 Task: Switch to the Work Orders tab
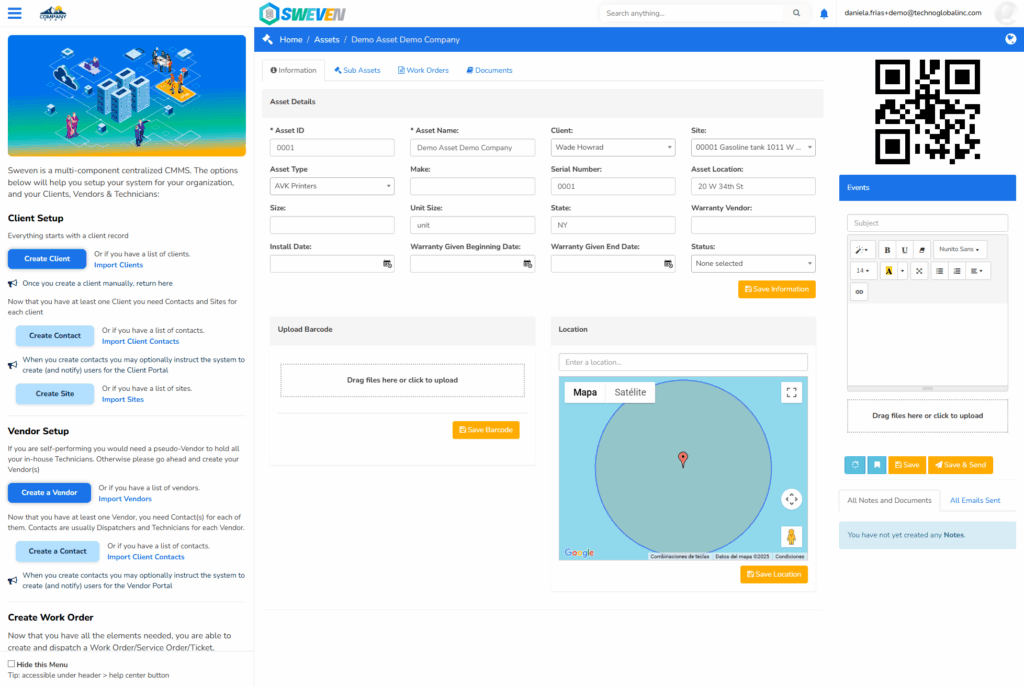tap(423, 71)
